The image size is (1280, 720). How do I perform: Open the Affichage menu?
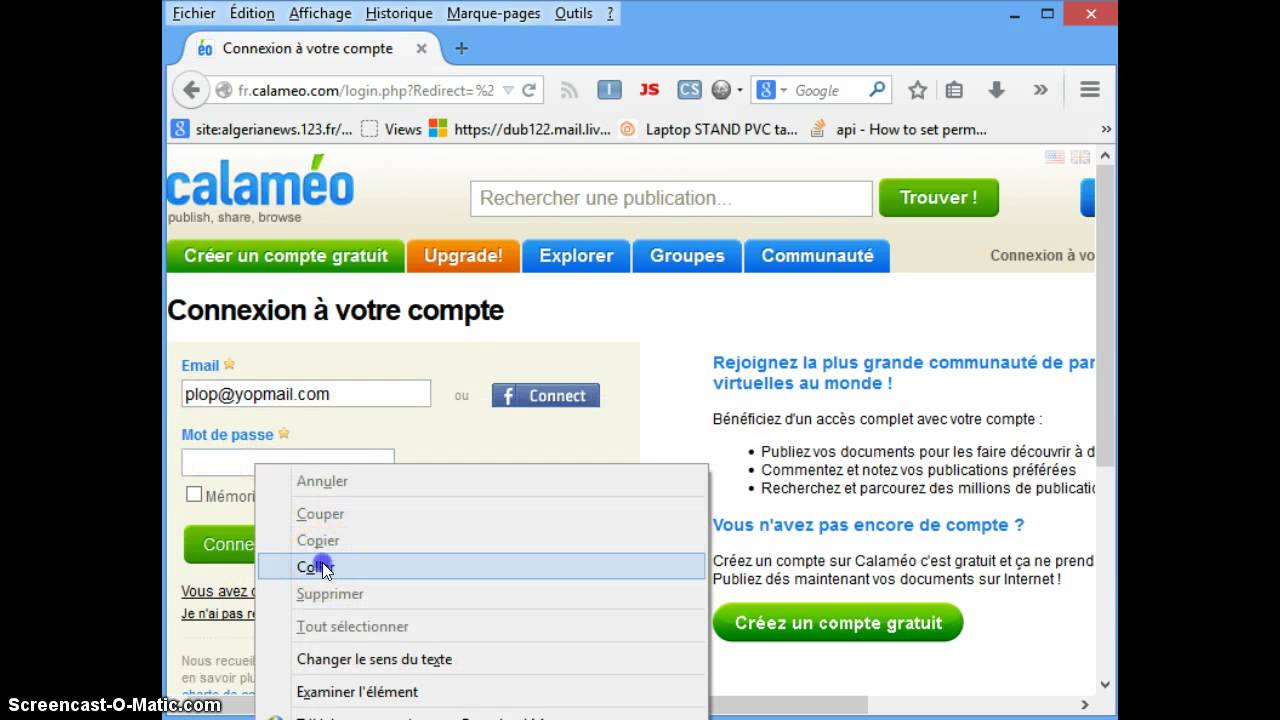click(320, 13)
